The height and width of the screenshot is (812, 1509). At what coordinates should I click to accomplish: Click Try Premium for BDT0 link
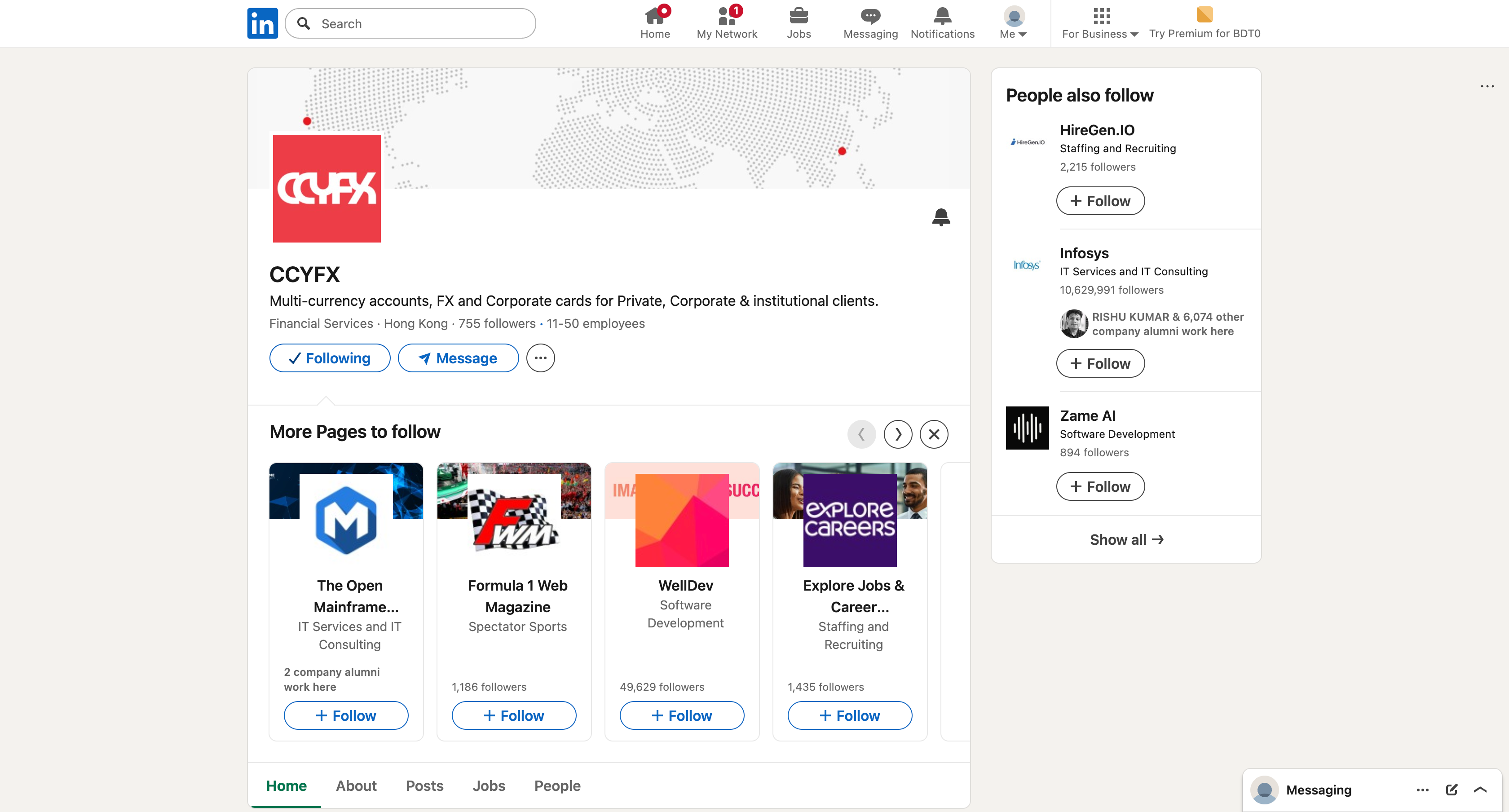[1205, 23]
